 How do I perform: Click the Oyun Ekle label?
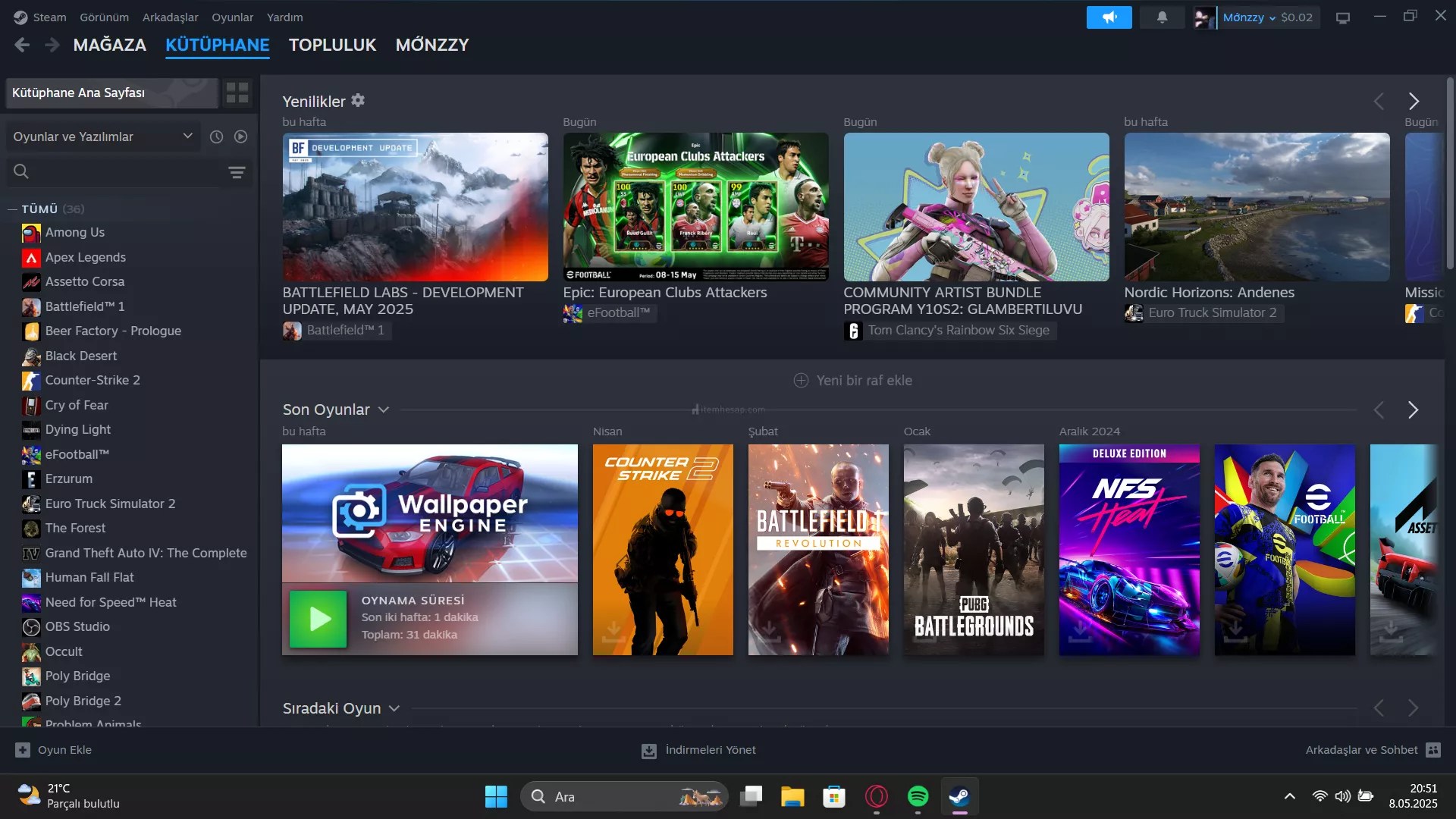coord(64,750)
